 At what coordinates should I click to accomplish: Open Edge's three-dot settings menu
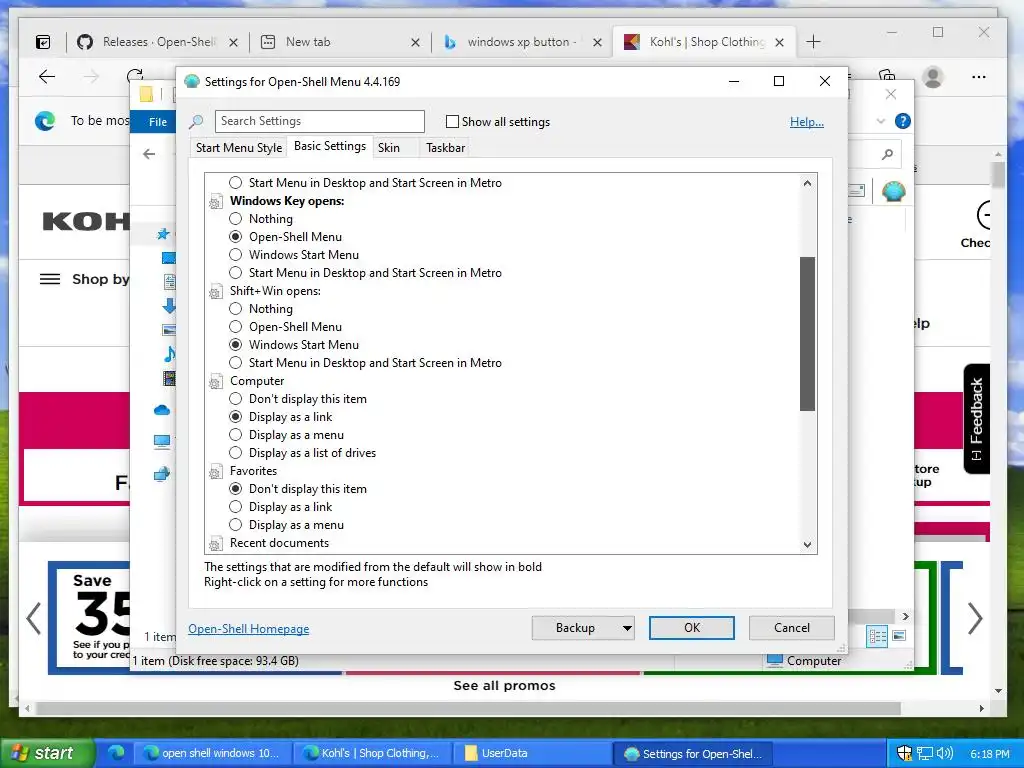[978, 77]
